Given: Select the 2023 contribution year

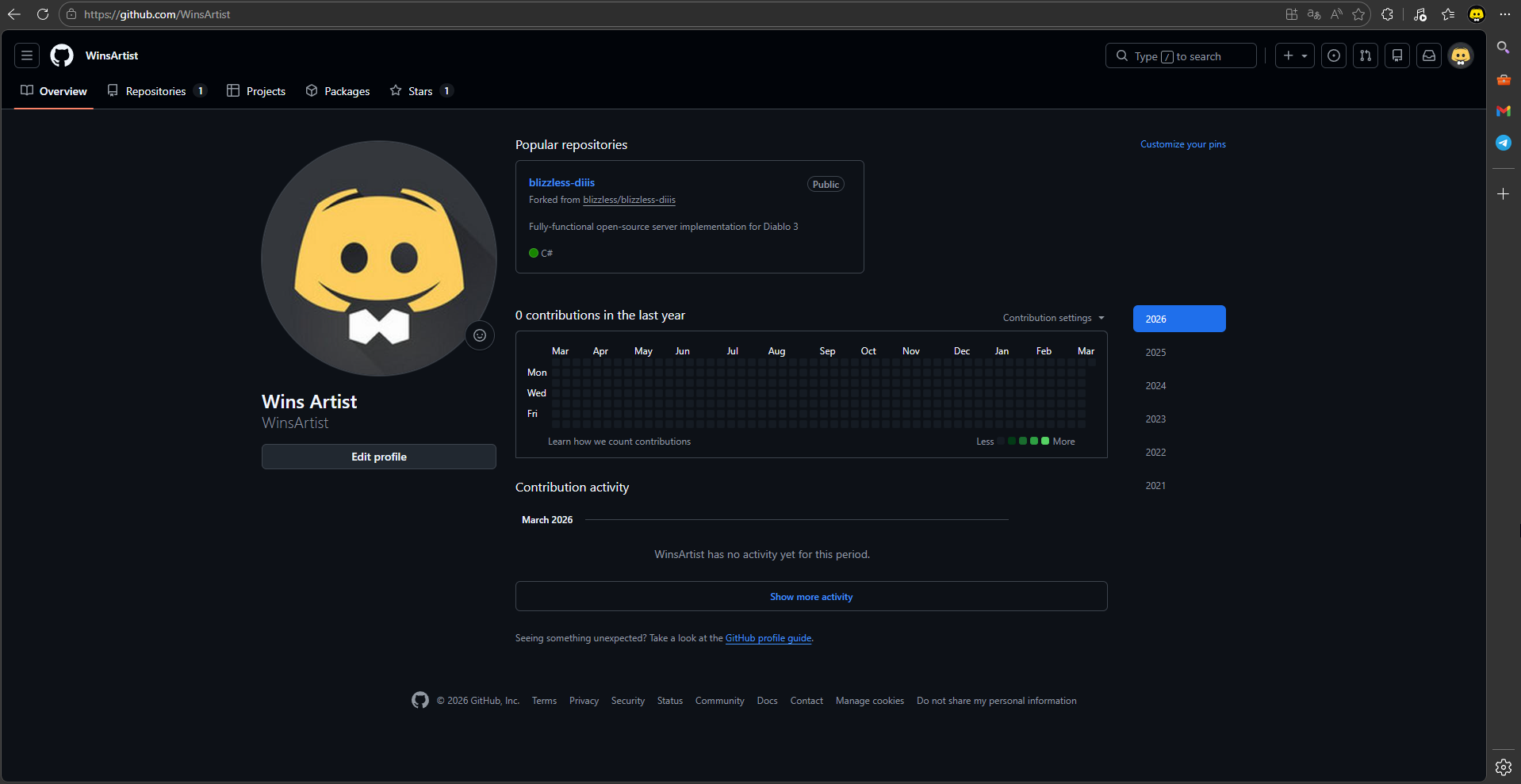Looking at the screenshot, I should [x=1179, y=419].
